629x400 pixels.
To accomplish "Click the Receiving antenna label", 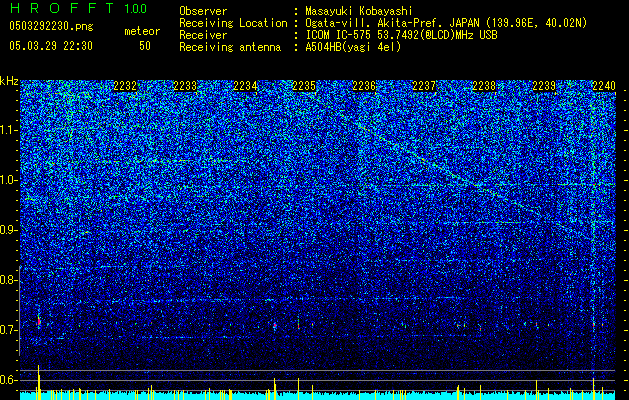I will (230, 47).
